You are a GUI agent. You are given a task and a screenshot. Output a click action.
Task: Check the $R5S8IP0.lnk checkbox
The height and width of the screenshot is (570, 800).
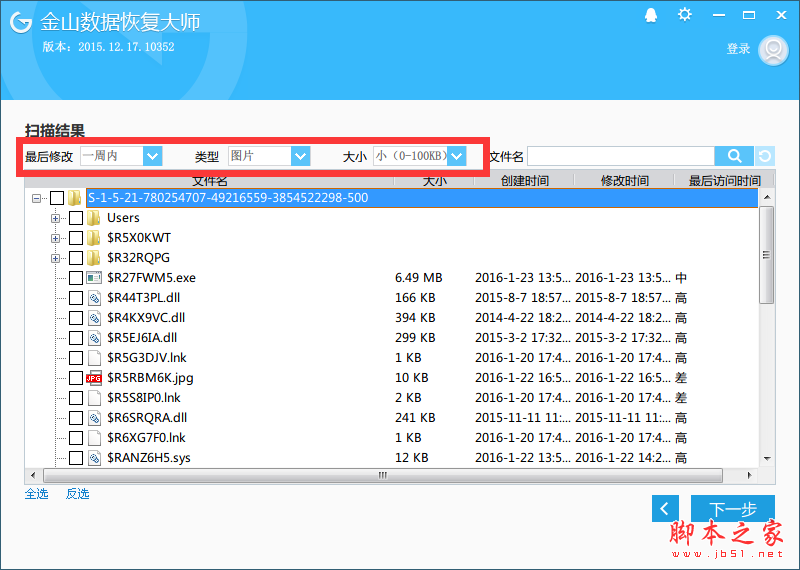pyautogui.click(x=76, y=398)
